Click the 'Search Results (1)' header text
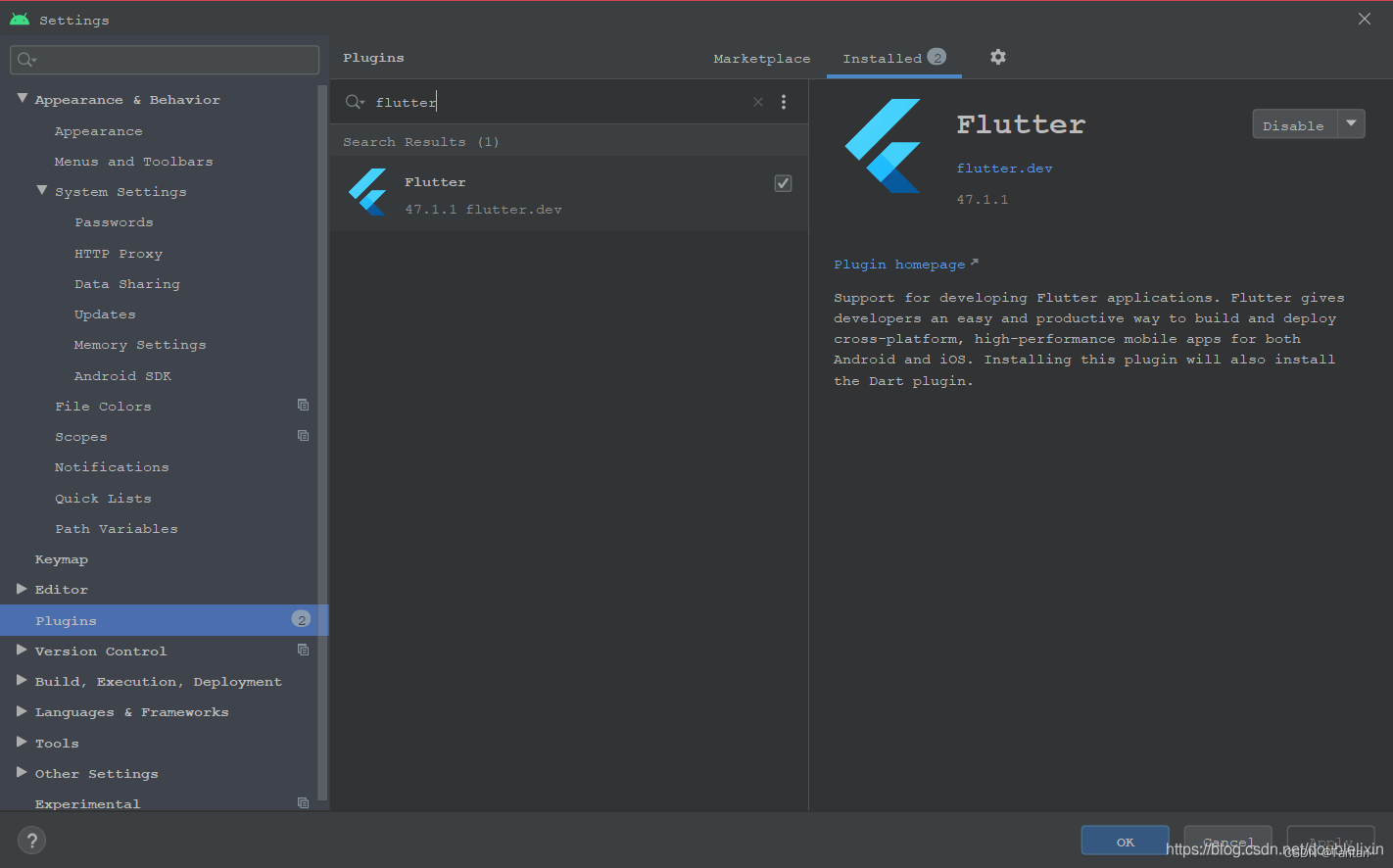 click(421, 142)
